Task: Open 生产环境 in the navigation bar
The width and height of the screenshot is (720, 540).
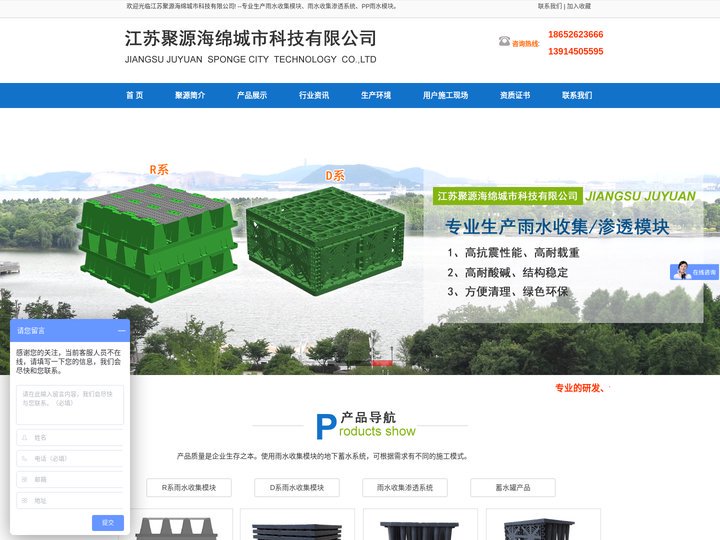Action: 376,96
